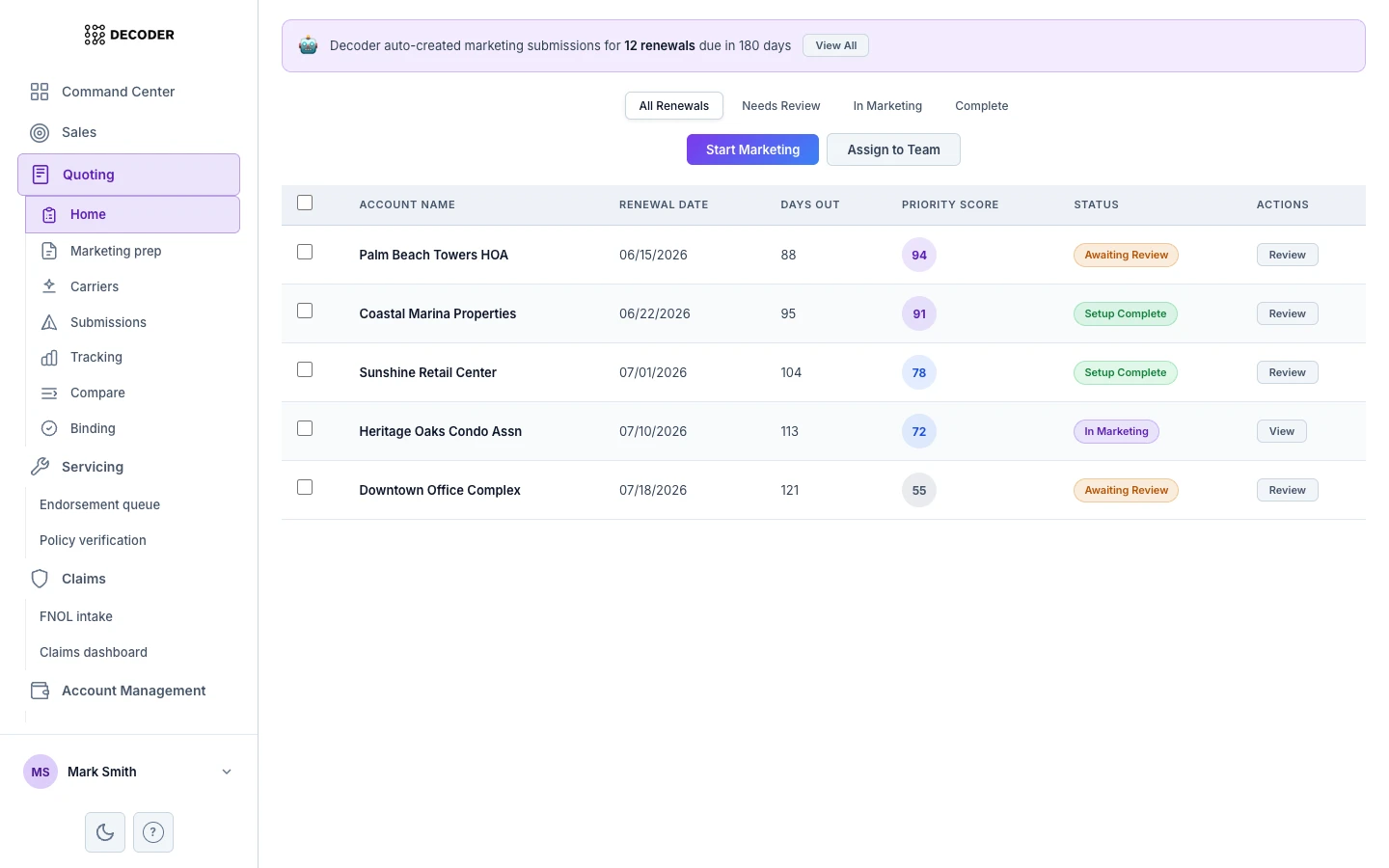
Task: Open the In Marketing tab
Action: (887, 106)
